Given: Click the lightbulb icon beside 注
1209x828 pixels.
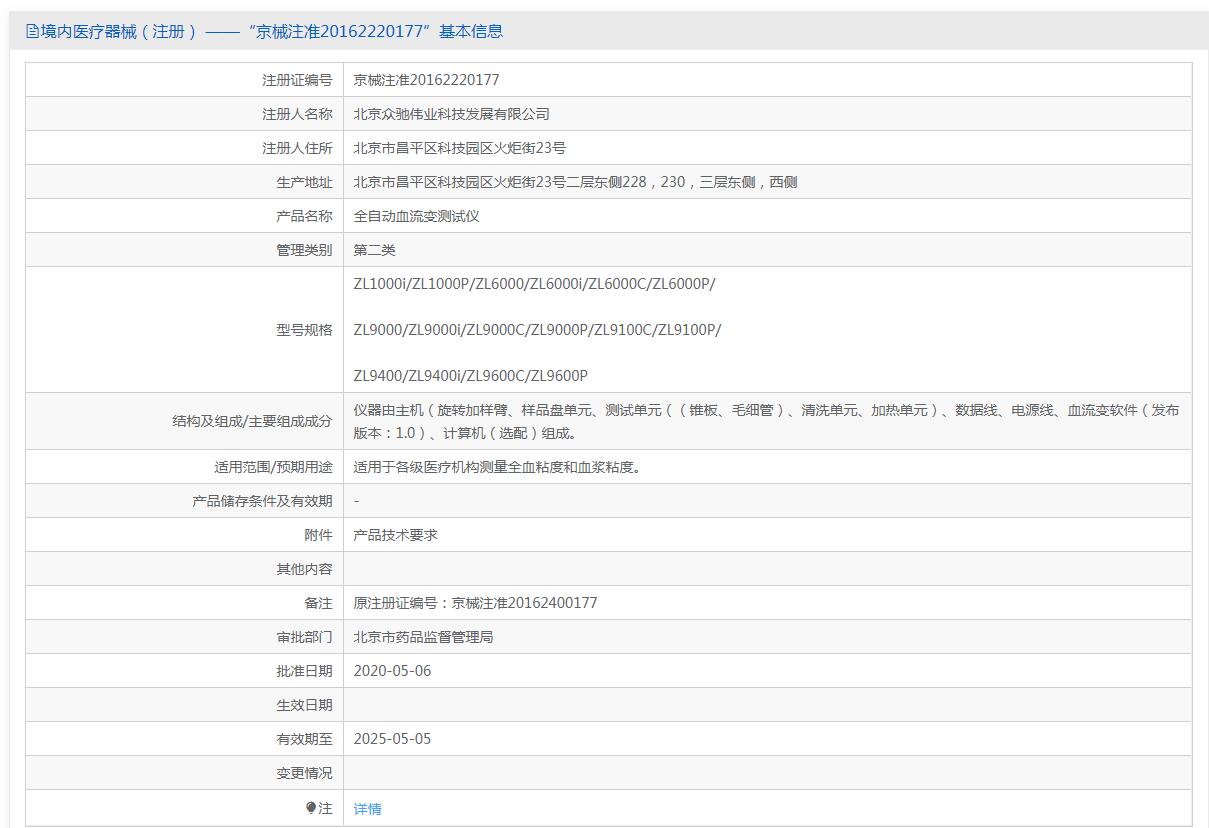Looking at the screenshot, I should (x=311, y=808).
